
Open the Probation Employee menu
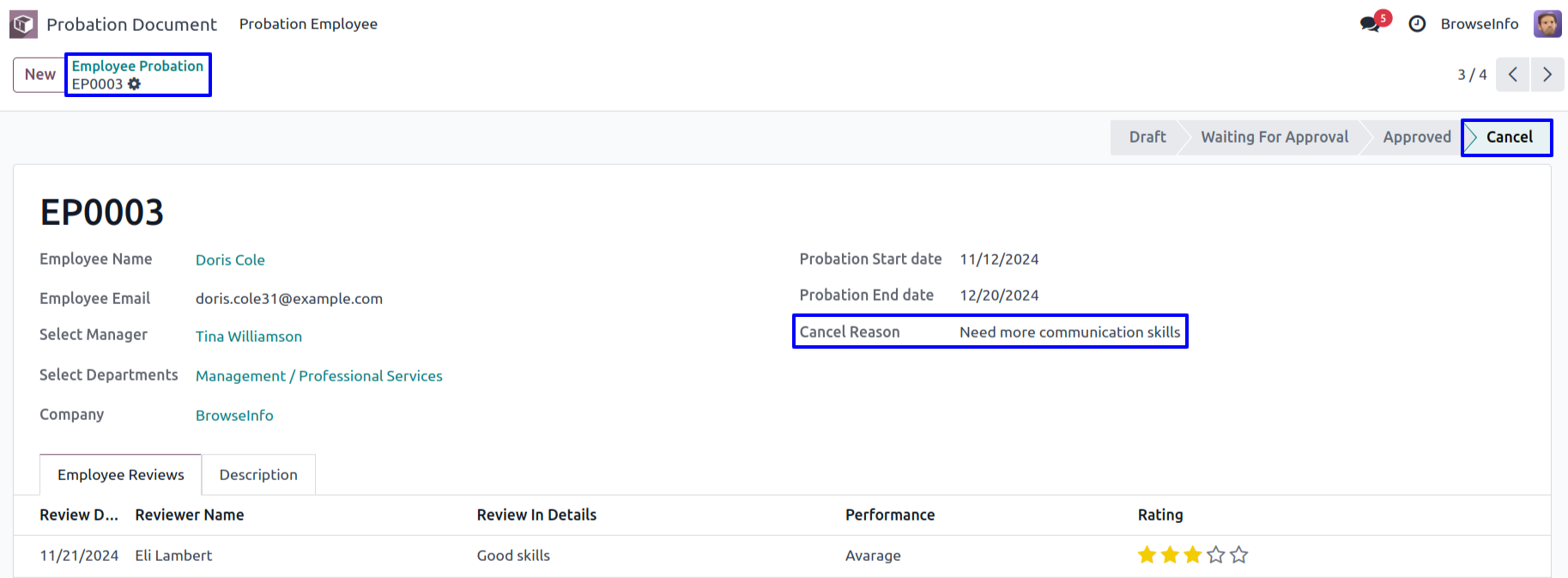tap(308, 24)
